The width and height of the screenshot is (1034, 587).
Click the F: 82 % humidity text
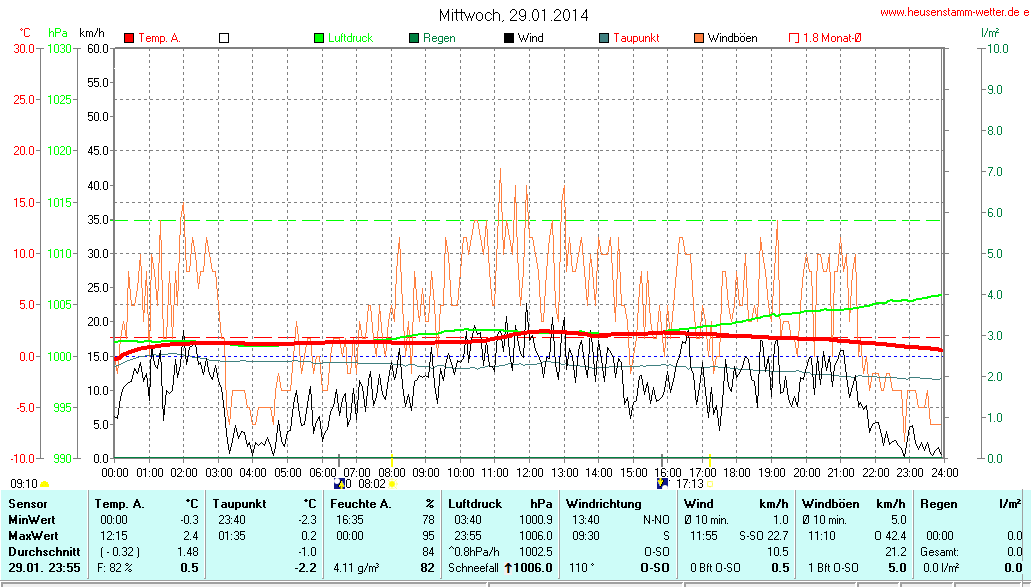pyautogui.click(x=115, y=568)
